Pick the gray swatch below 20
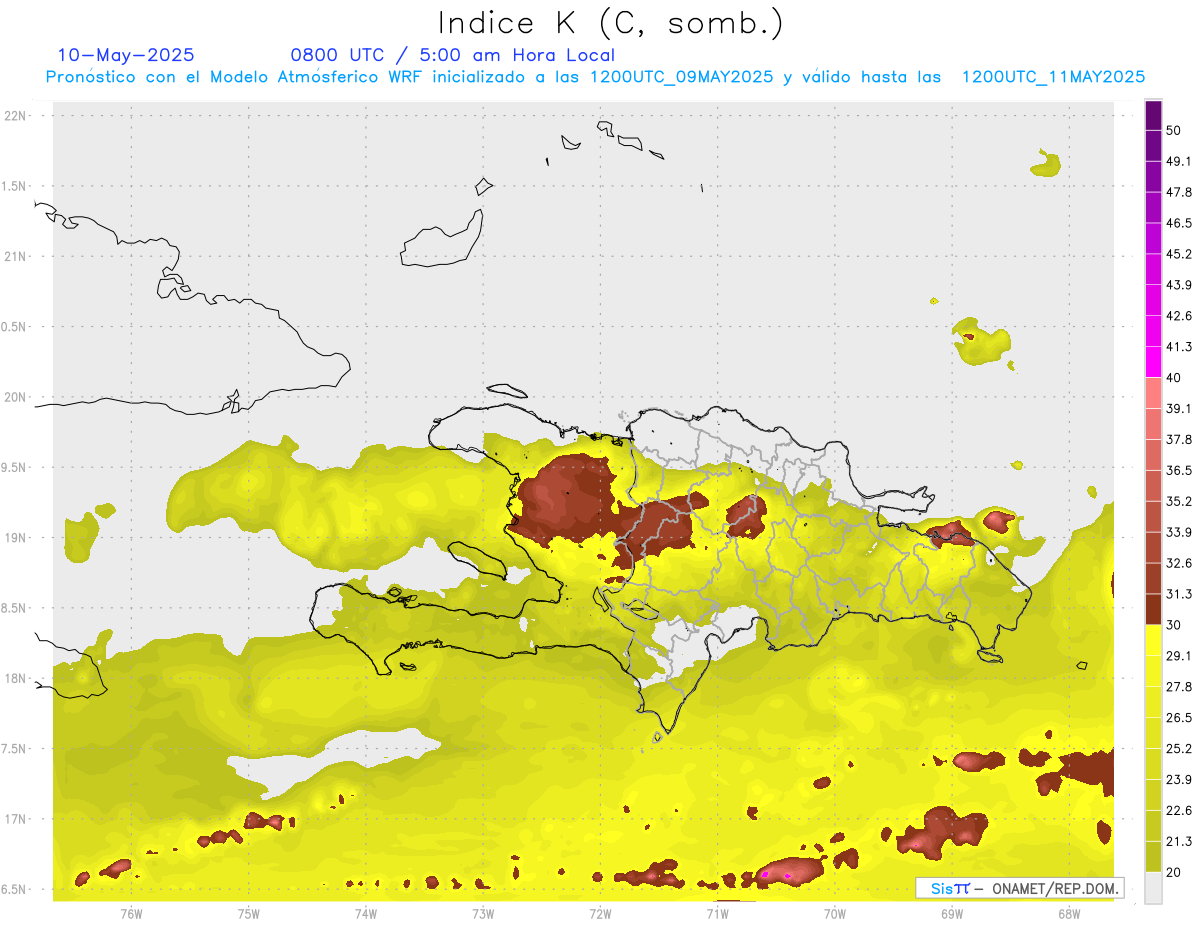 click(1153, 888)
